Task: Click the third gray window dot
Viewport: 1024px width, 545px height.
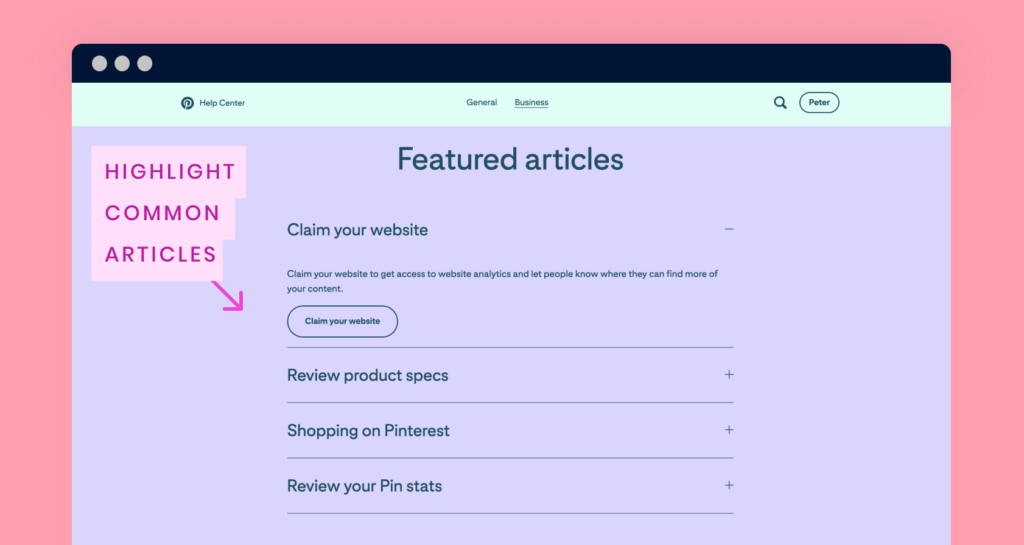Action: (x=145, y=63)
